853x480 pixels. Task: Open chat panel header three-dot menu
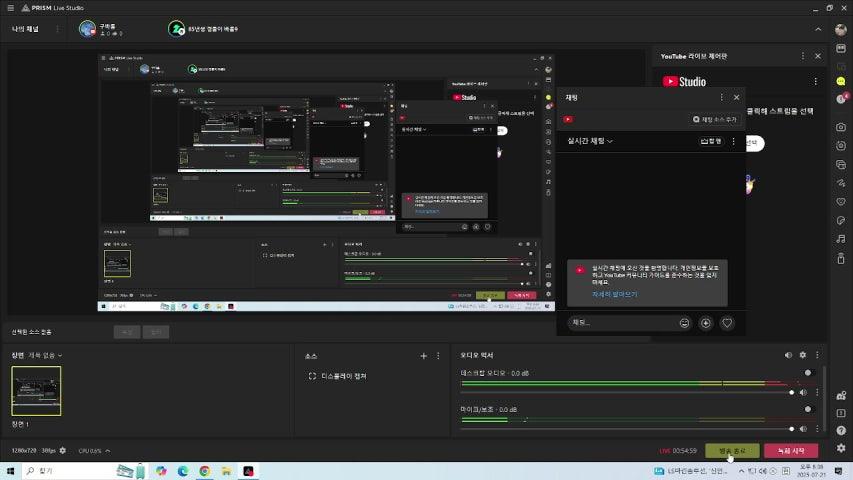click(x=722, y=97)
